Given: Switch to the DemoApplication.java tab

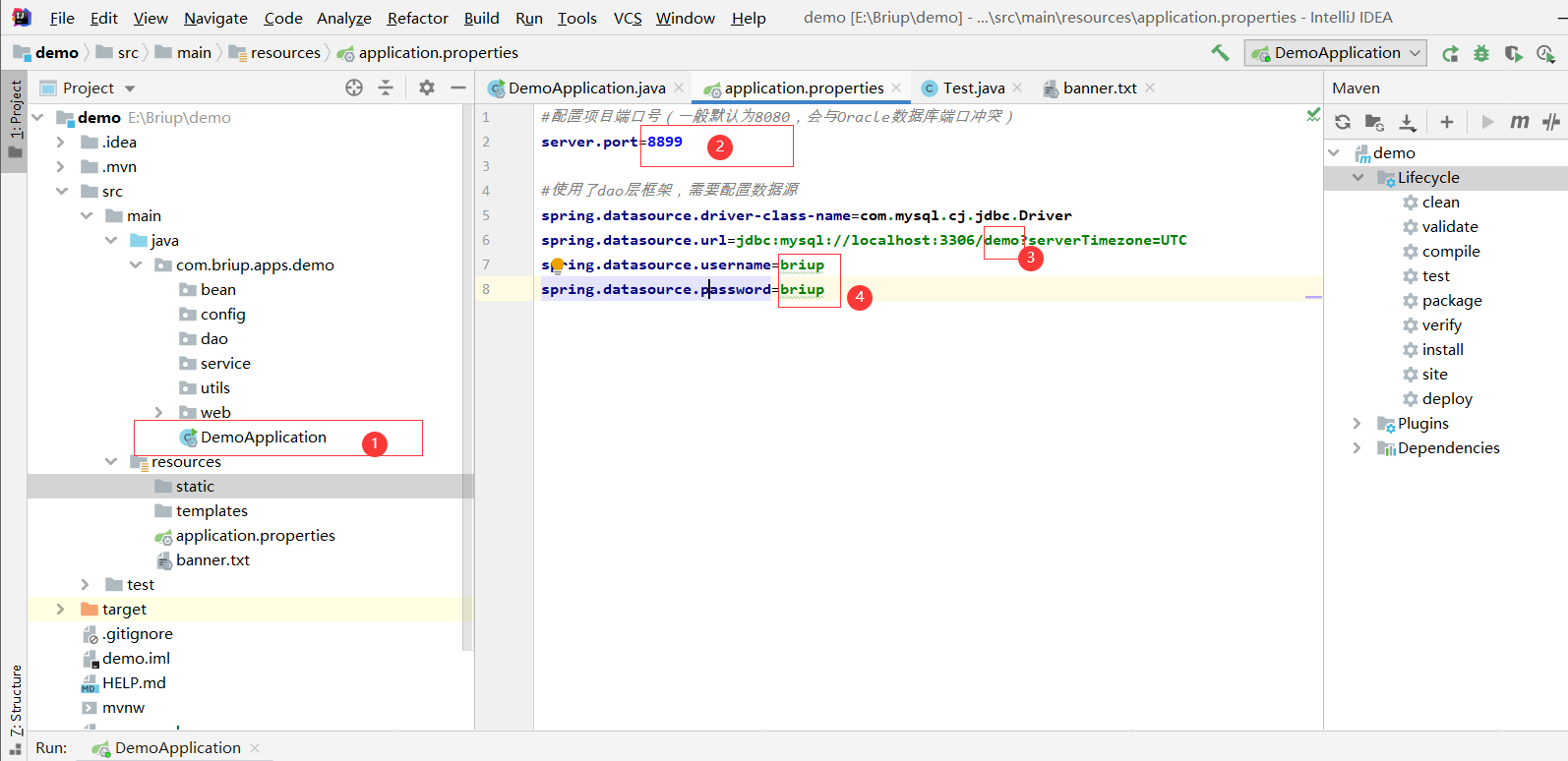Looking at the screenshot, I should point(586,88).
